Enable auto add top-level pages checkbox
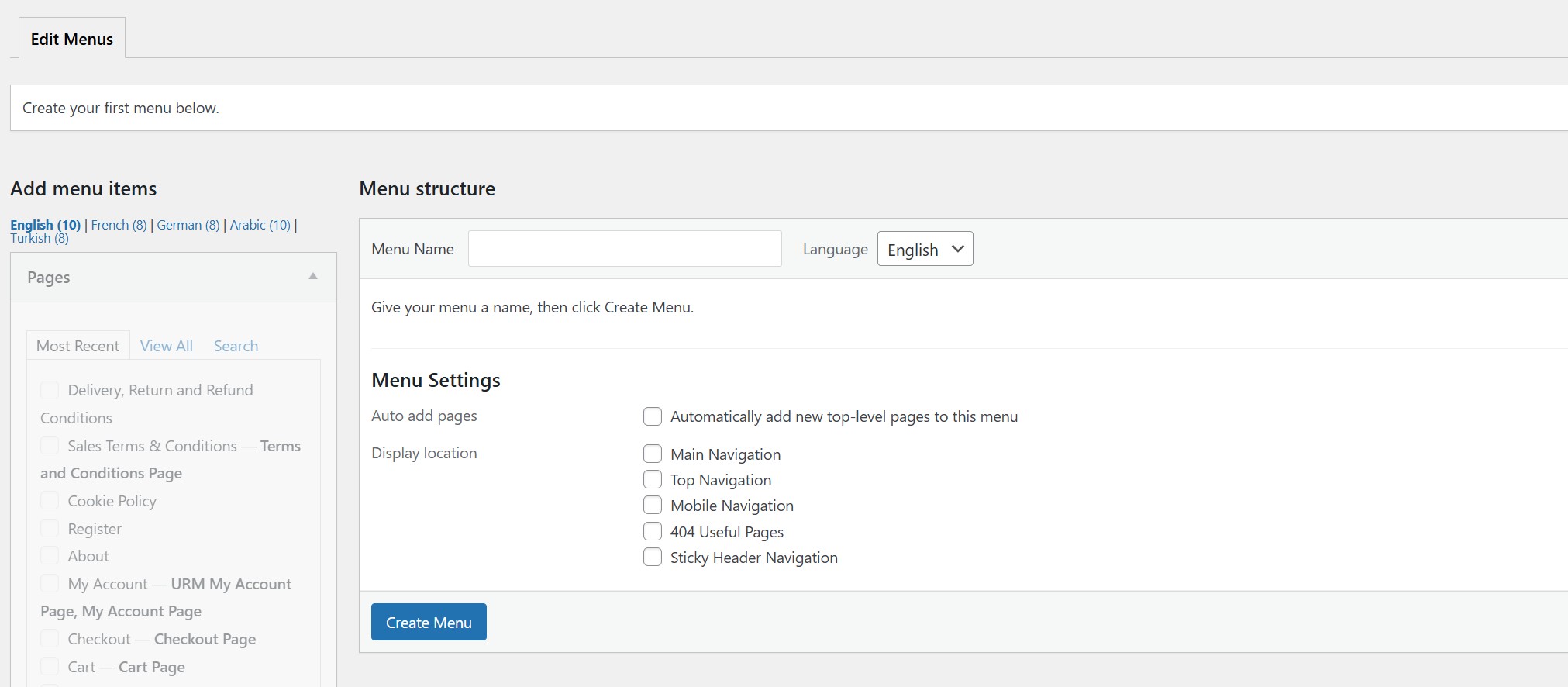1568x687 pixels. click(653, 416)
